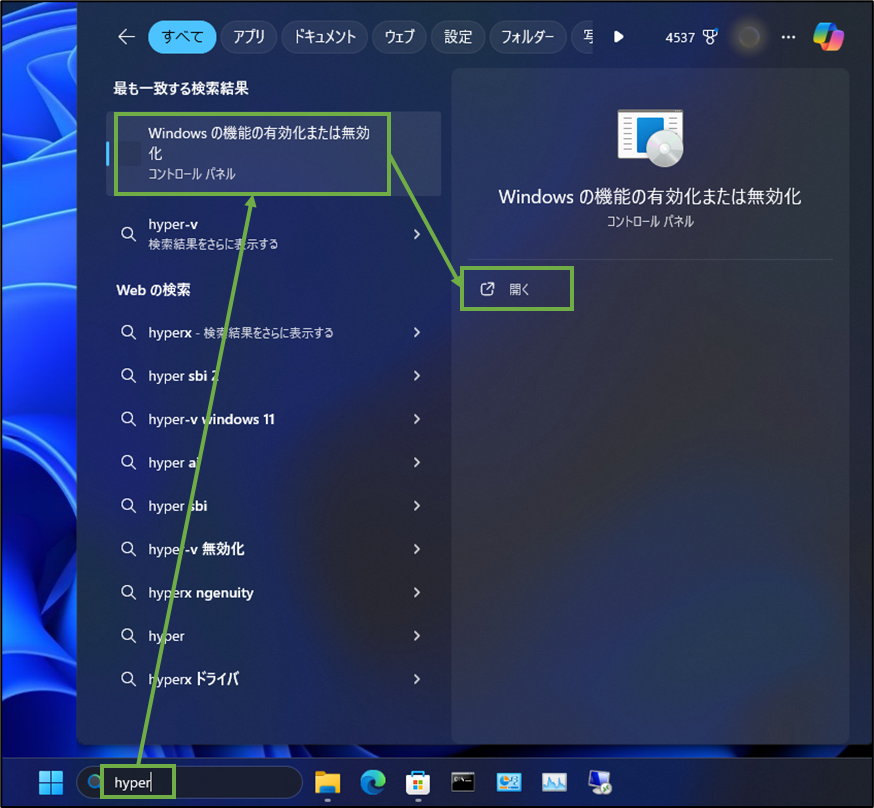This screenshot has height=808, width=874.
Task: Click the search magnifier beside hyper-v
Action: (x=128, y=234)
